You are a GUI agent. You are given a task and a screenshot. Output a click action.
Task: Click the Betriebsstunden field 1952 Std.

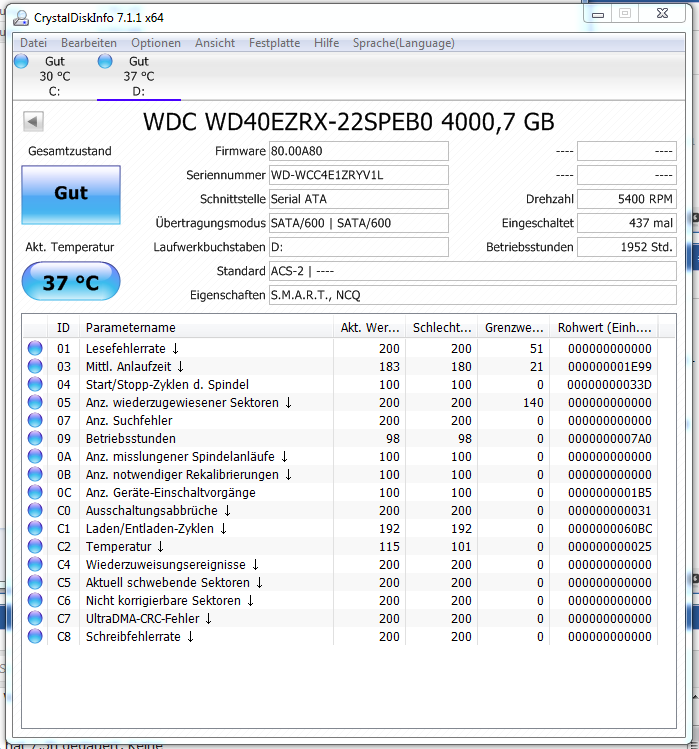click(627, 247)
